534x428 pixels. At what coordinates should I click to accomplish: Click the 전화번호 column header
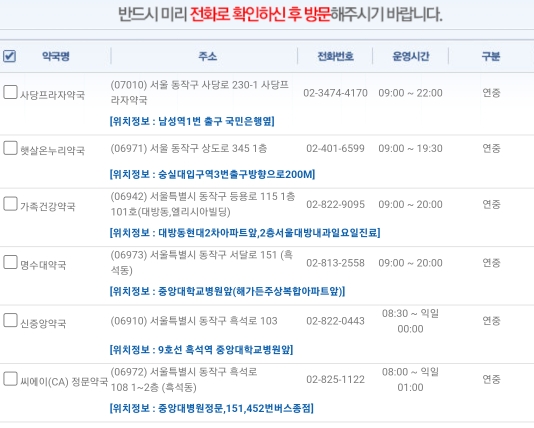tap(335, 56)
